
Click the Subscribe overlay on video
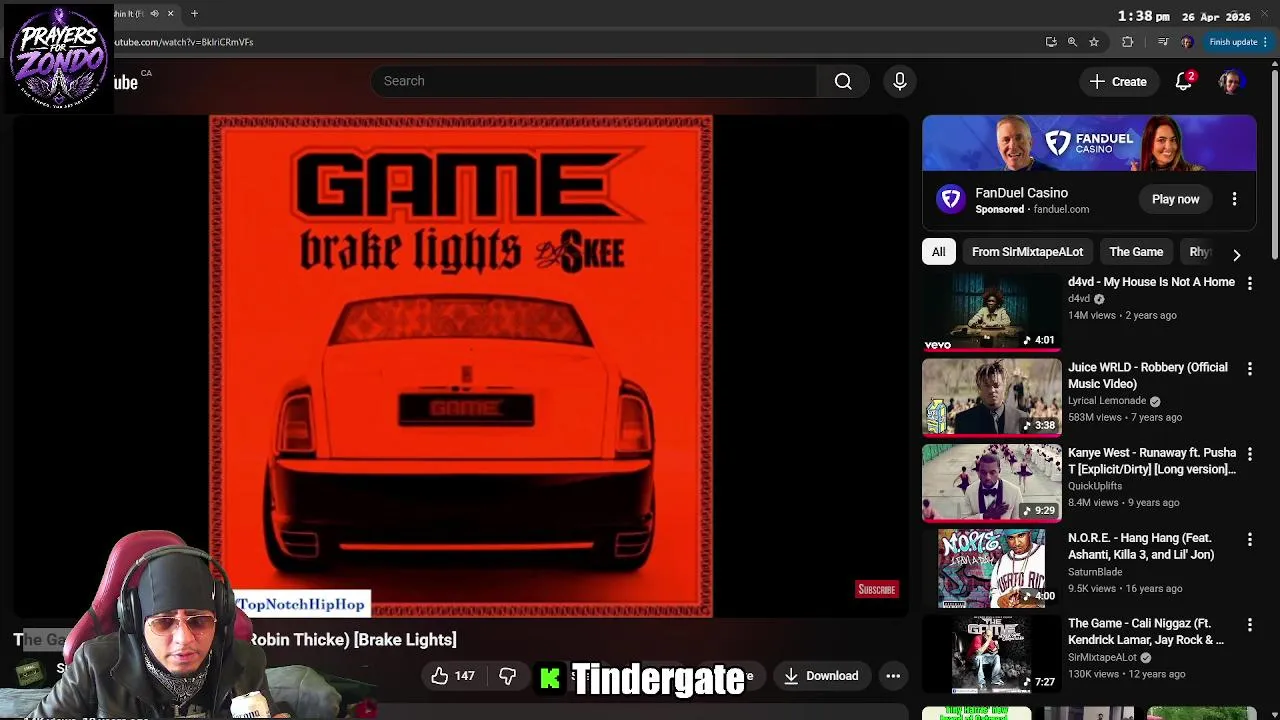[877, 589]
